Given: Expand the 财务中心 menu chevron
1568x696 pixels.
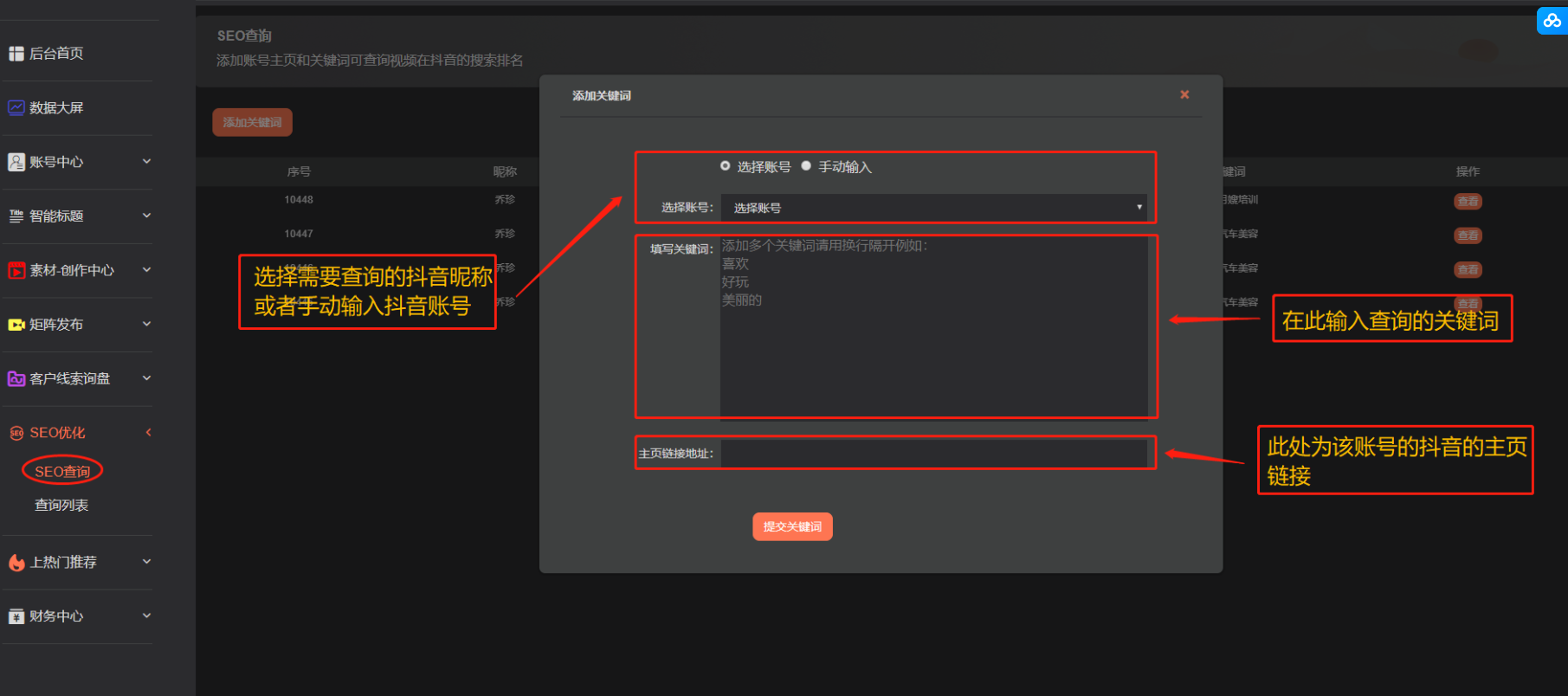Looking at the screenshot, I should coord(146,615).
